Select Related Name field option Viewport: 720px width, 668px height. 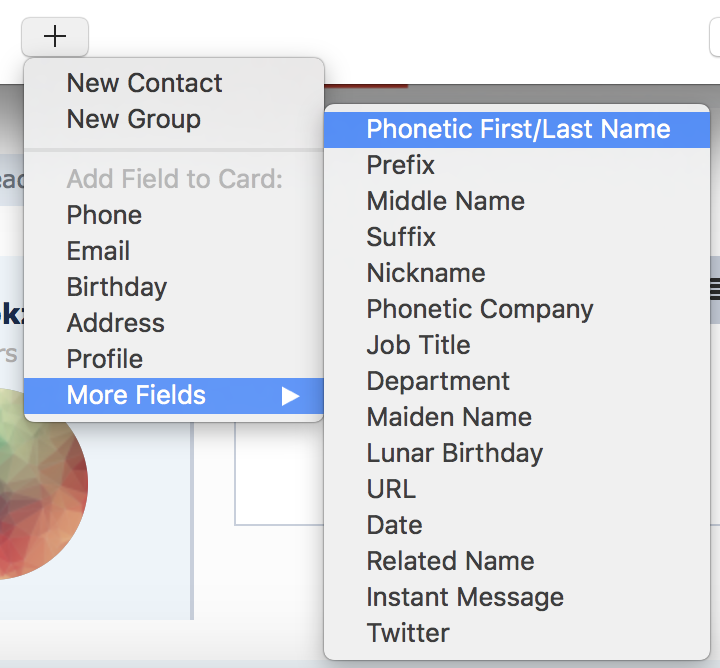pos(450,561)
